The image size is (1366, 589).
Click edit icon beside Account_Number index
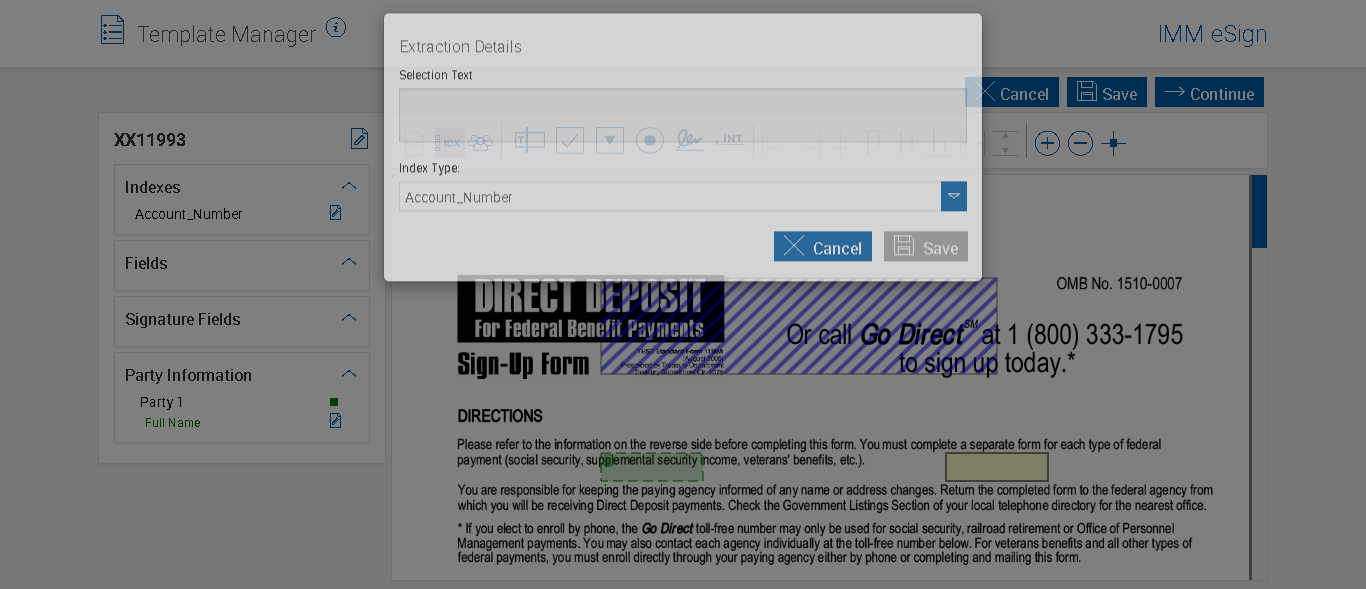(336, 213)
